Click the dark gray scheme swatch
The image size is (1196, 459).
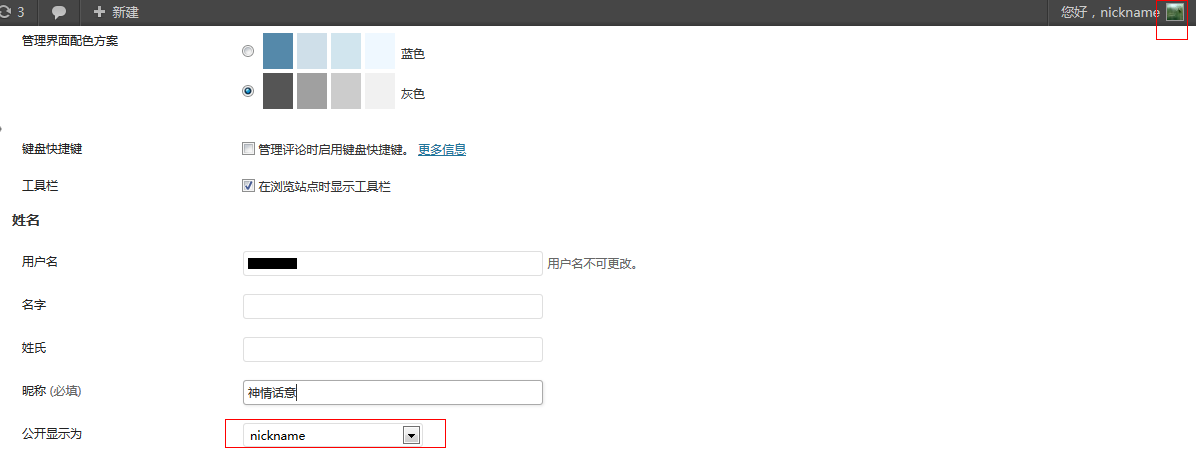tap(278, 91)
